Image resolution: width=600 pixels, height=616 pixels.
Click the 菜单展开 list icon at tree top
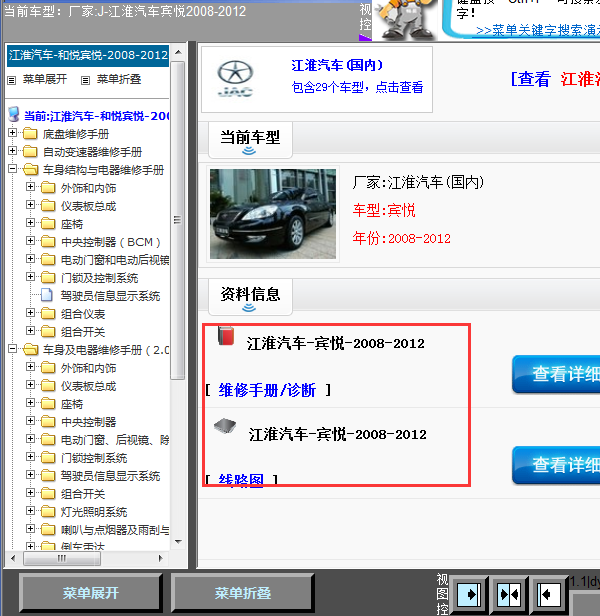pyautogui.click(x=12, y=81)
